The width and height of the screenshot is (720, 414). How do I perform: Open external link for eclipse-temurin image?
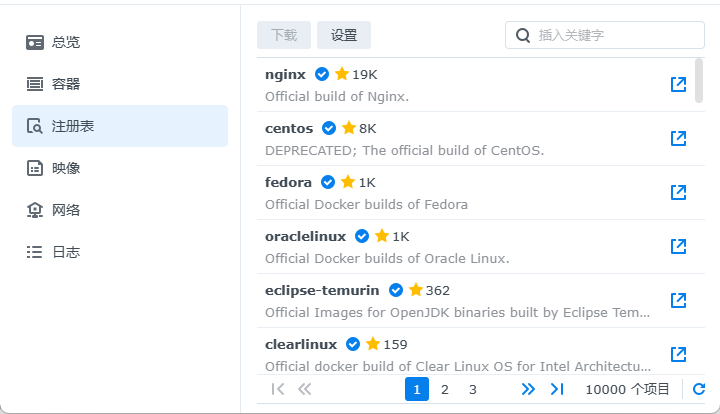coord(678,300)
